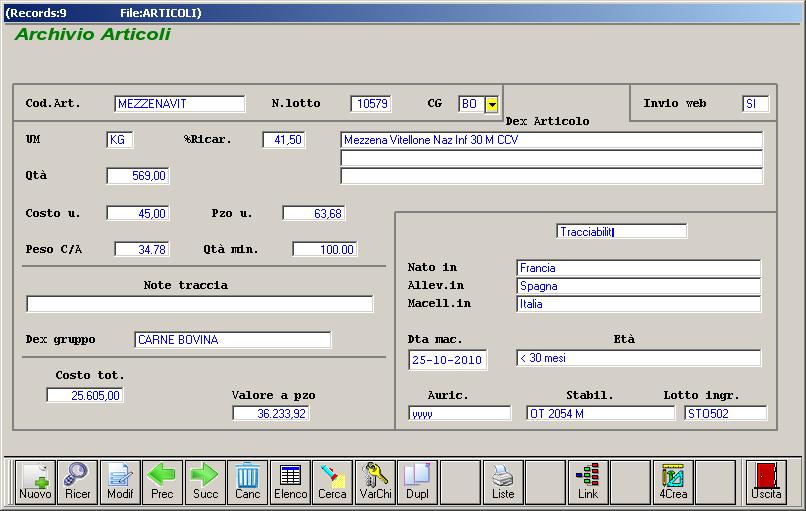The height and width of the screenshot is (511, 806).
Task: Click the VarChi keys icon
Action: [375, 481]
